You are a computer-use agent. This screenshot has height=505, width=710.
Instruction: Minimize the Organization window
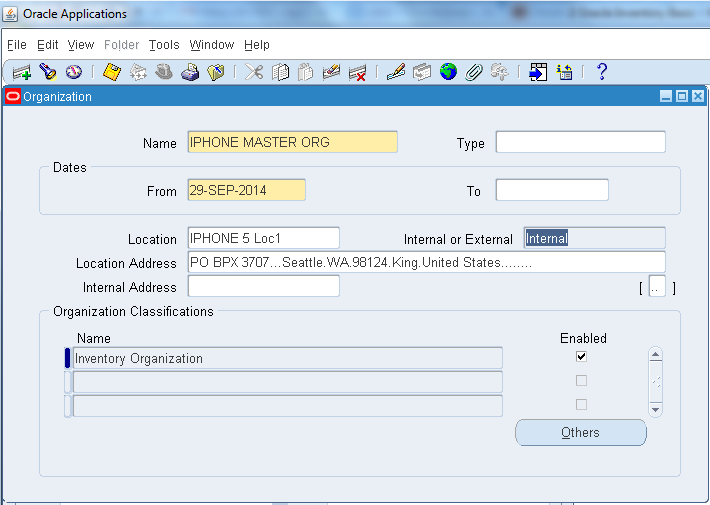click(x=666, y=96)
